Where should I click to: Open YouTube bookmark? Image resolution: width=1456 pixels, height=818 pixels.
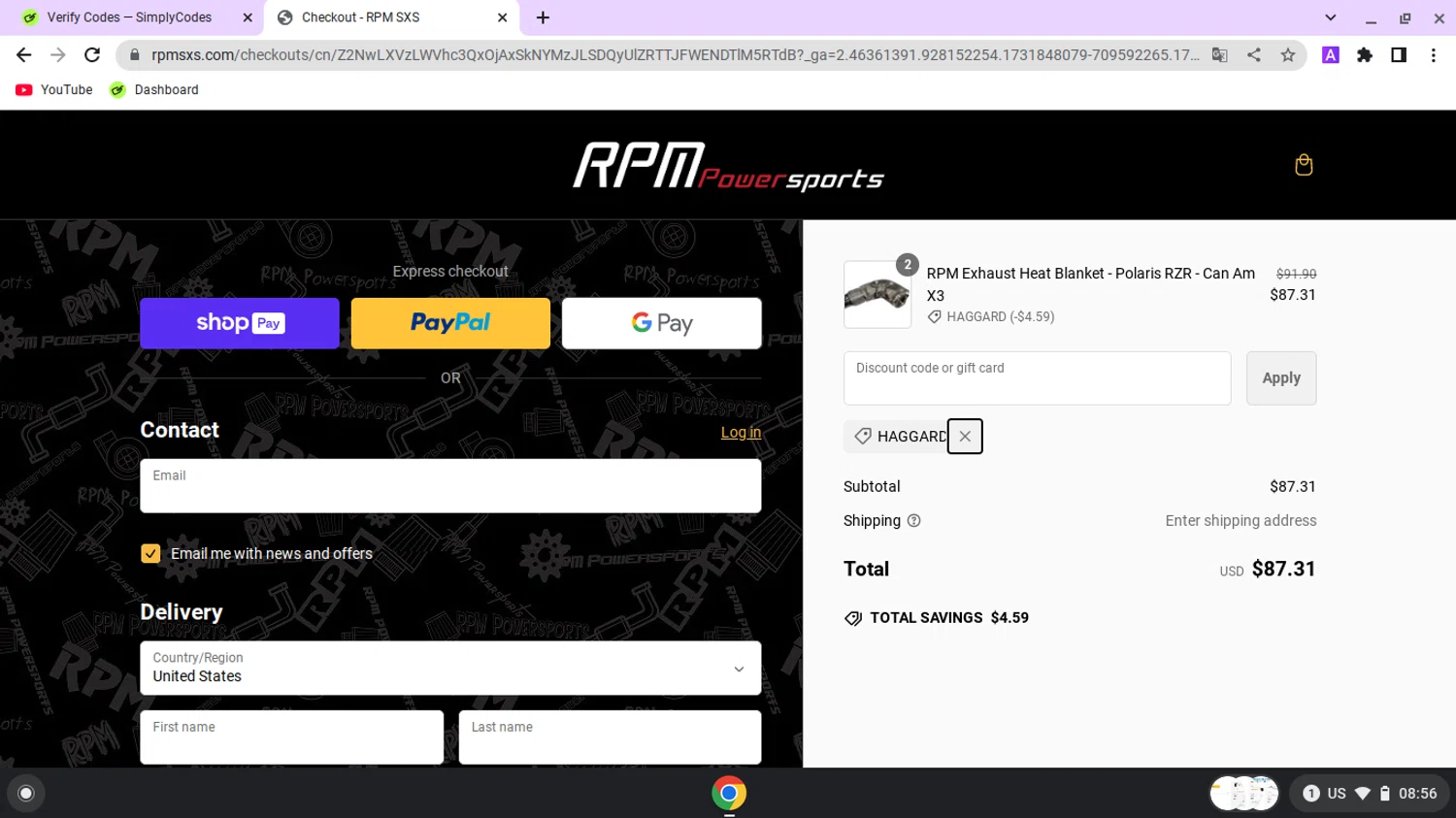[x=54, y=89]
